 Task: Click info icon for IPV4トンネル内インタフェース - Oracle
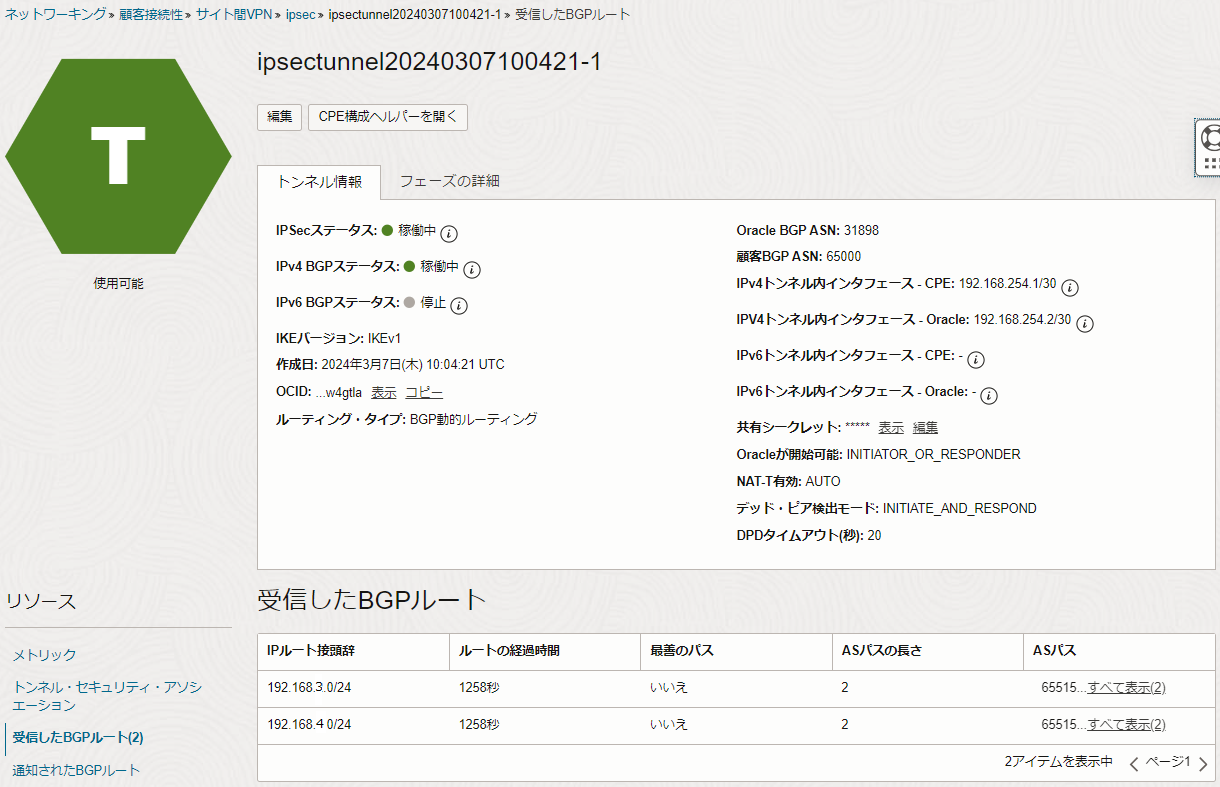pyautogui.click(x=1084, y=323)
